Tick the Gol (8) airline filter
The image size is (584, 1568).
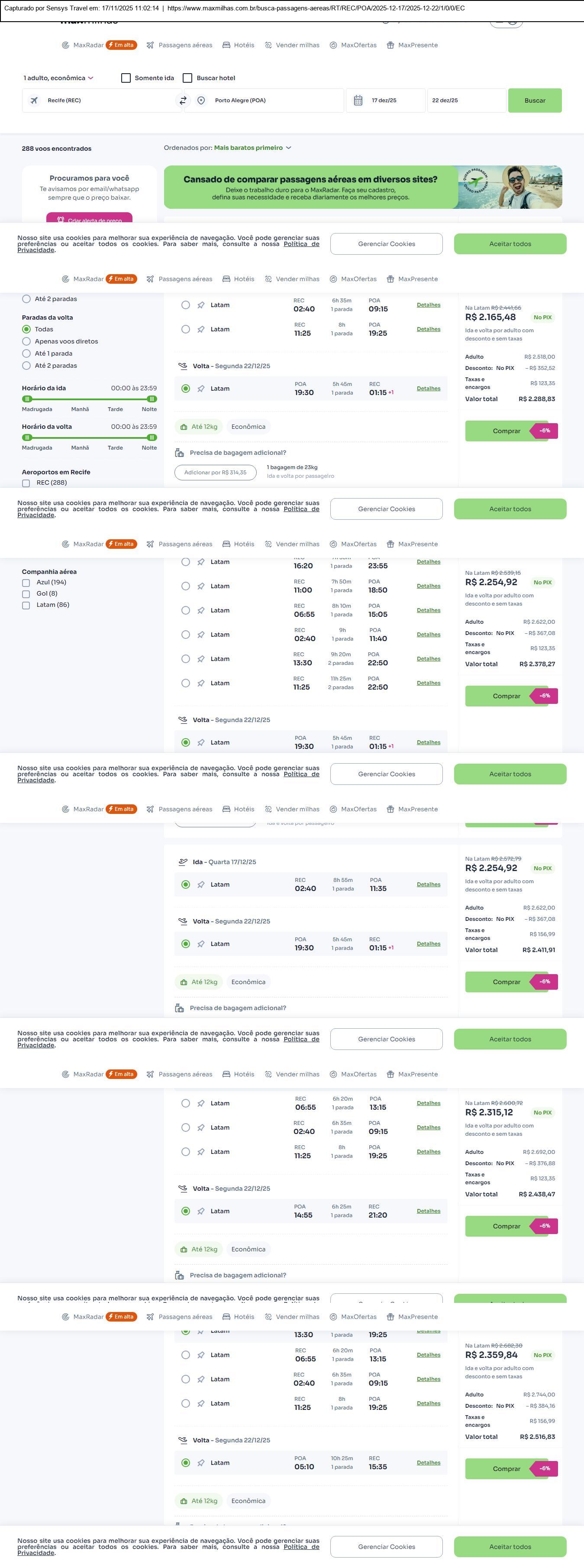pos(26,594)
